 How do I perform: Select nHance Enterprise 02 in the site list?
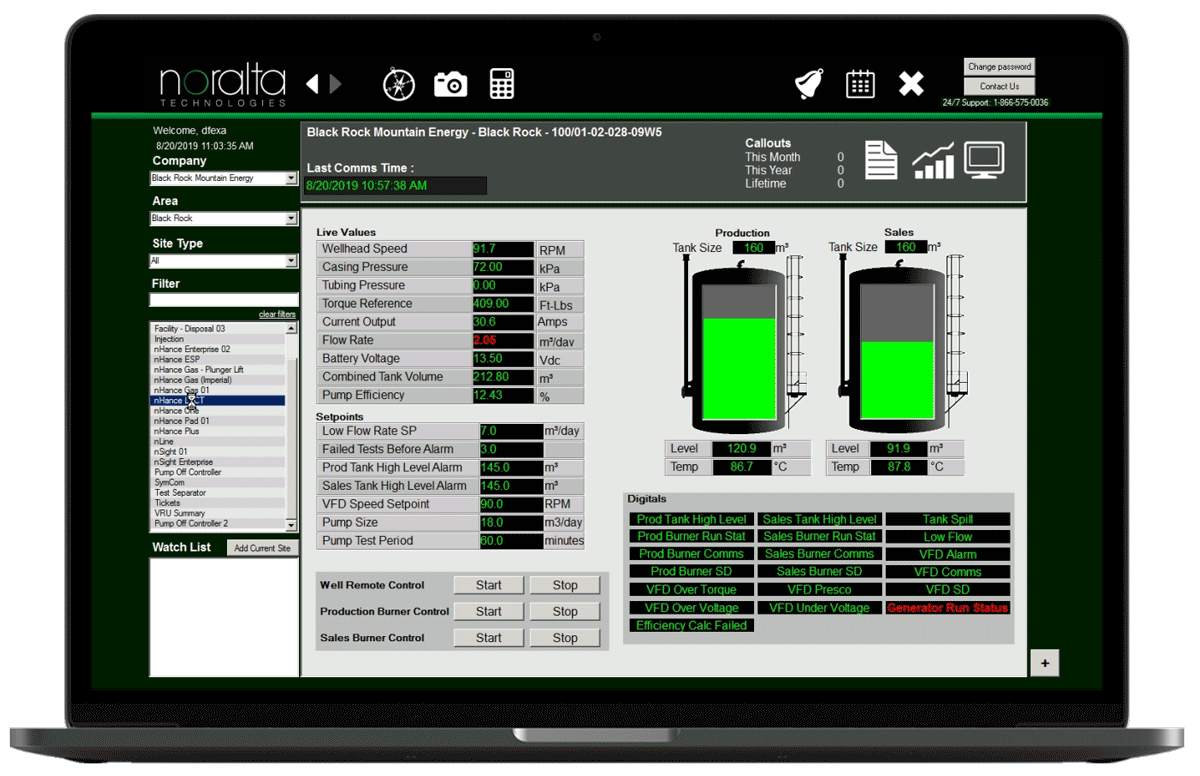[x=218, y=349]
